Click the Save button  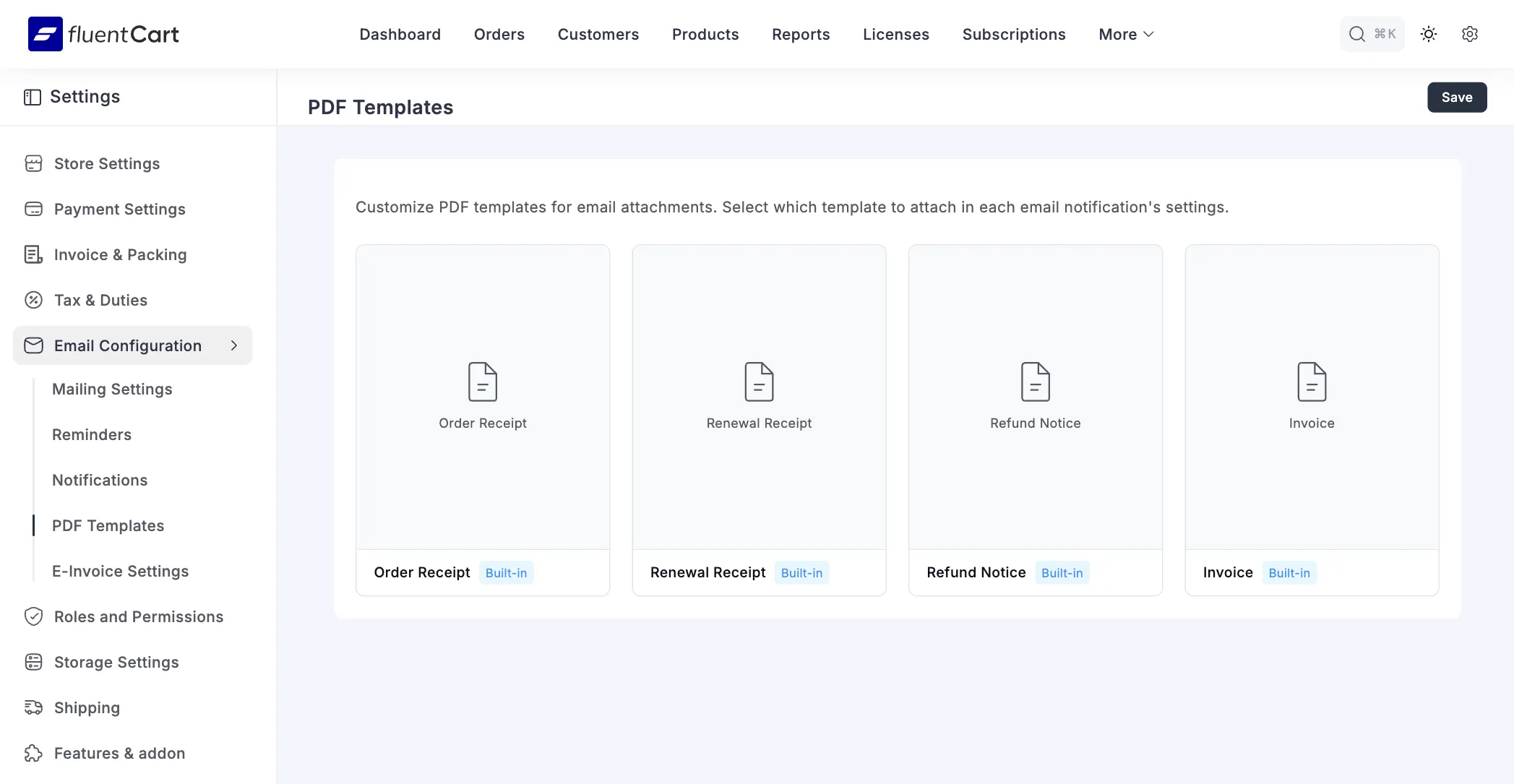1456,97
